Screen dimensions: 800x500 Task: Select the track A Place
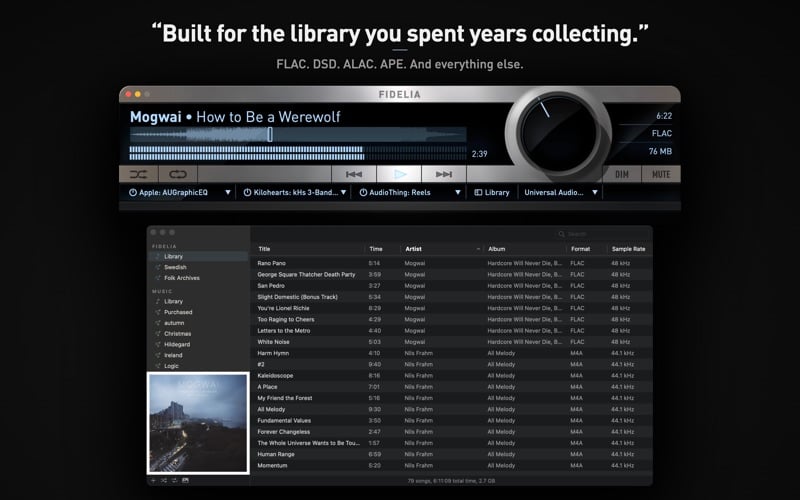tap(452, 387)
